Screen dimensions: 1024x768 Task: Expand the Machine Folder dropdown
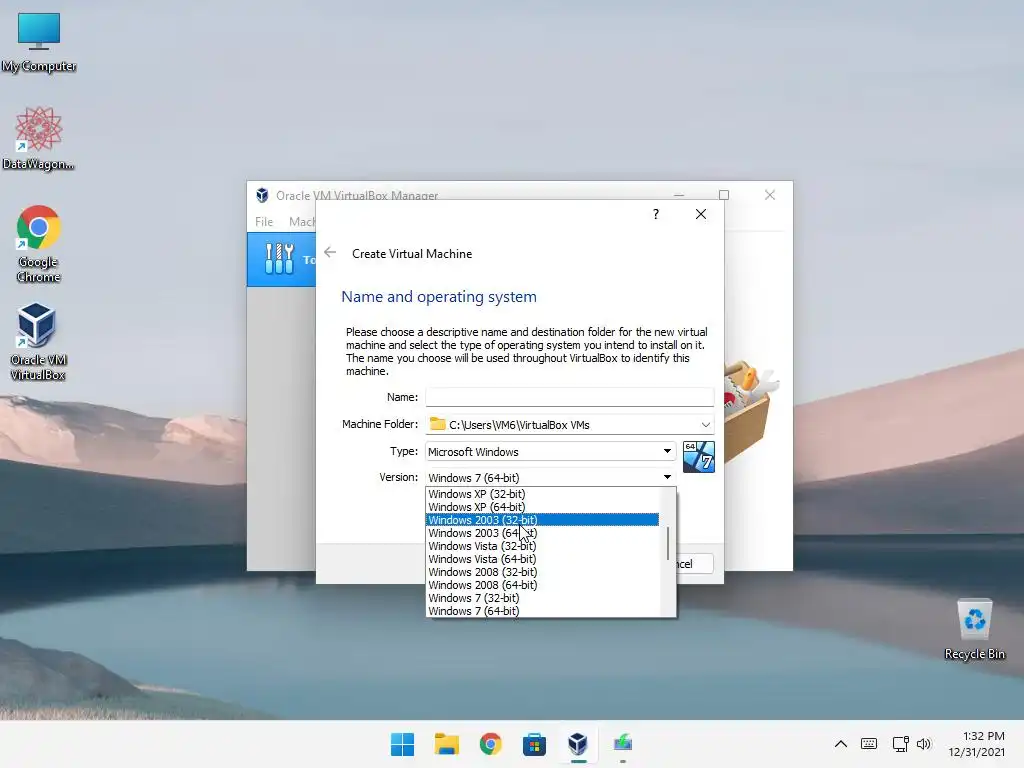pos(705,424)
